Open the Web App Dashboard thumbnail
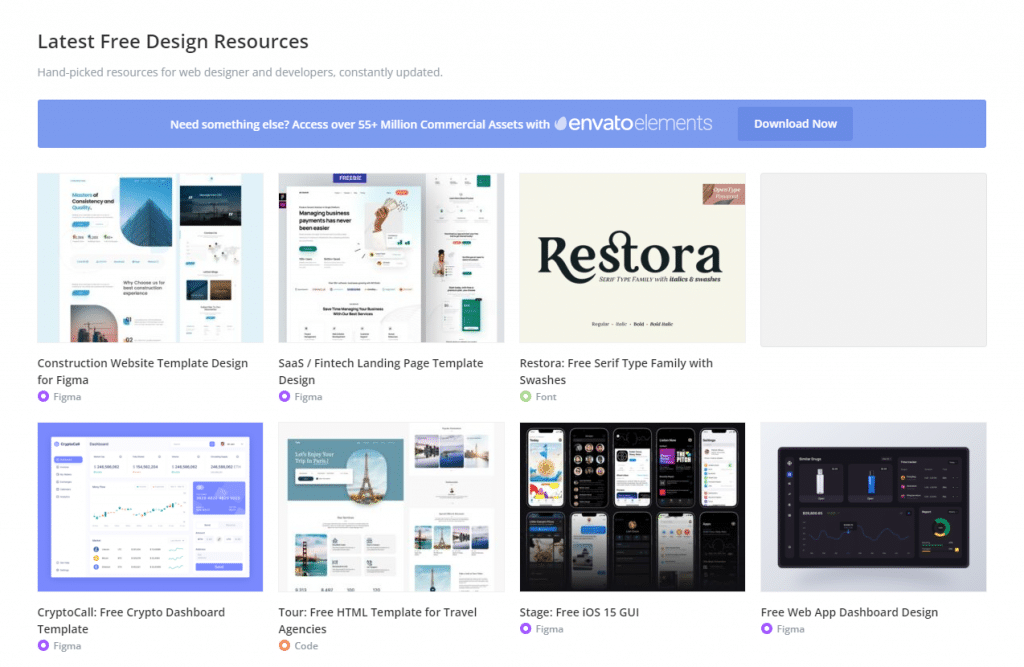 873,507
